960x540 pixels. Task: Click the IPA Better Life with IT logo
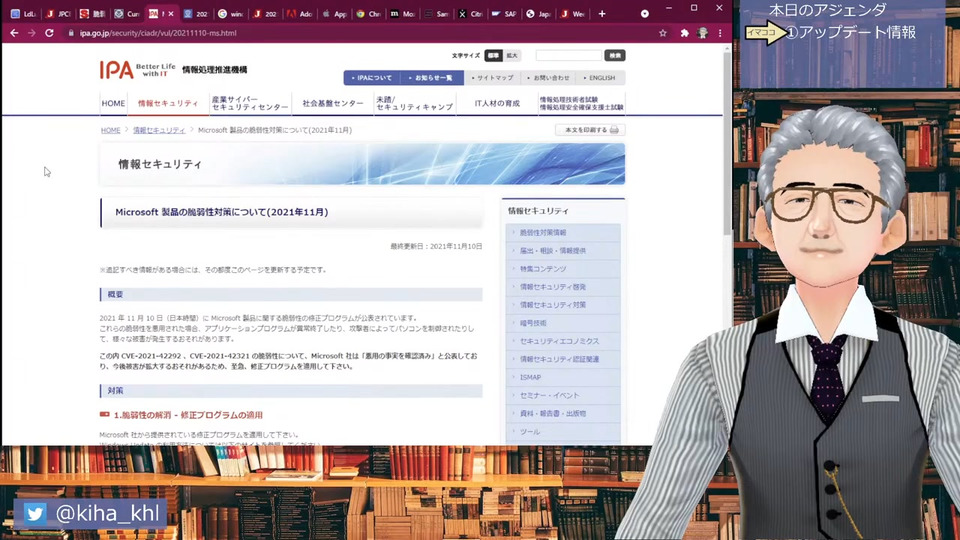pyautogui.click(x=138, y=69)
